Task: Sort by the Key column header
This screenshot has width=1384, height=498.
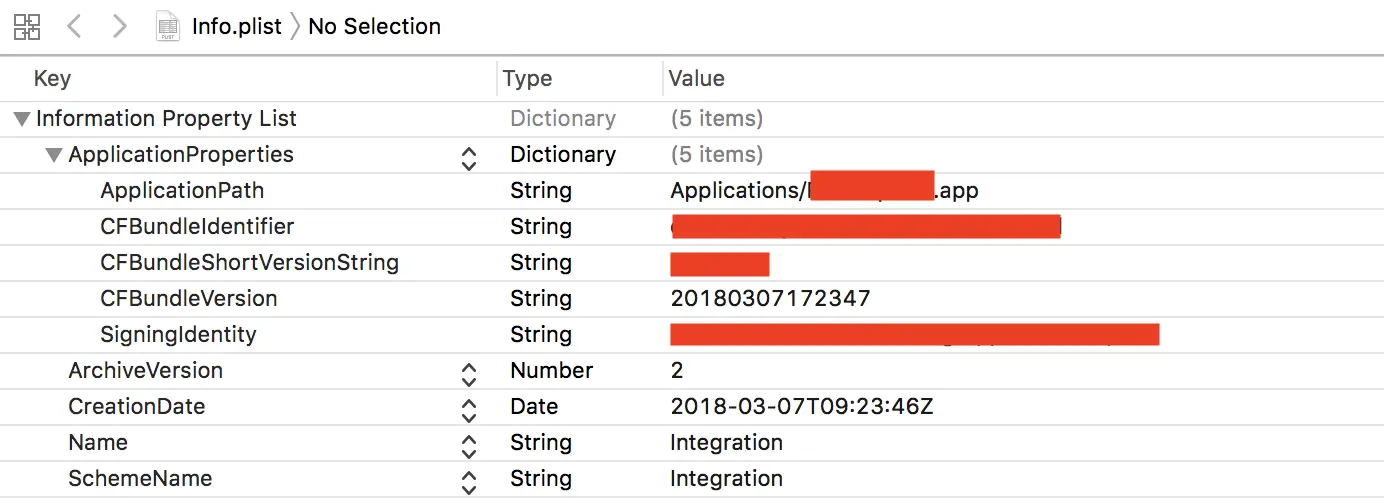Action: point(52,79)
